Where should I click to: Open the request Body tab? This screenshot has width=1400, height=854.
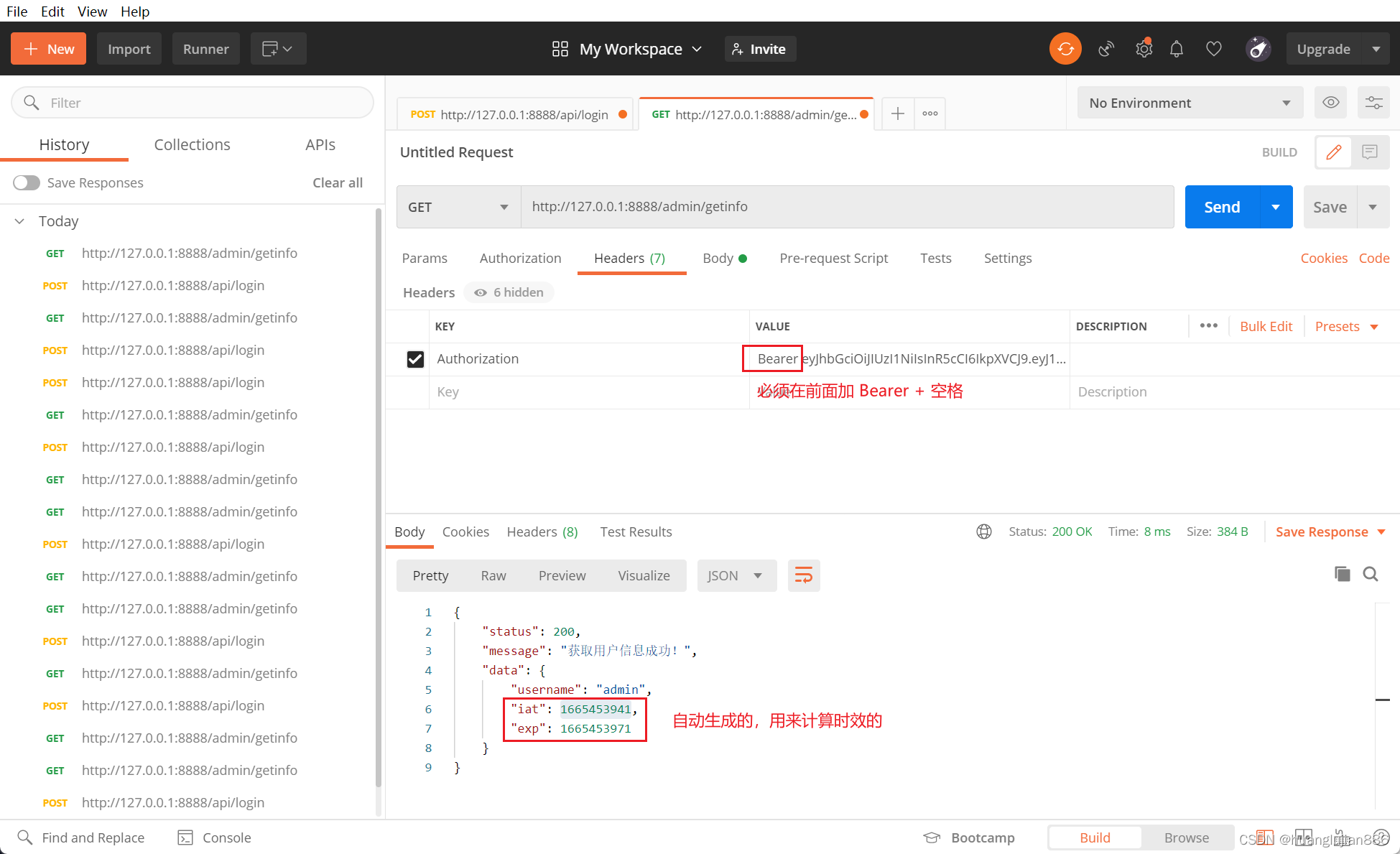724,258
